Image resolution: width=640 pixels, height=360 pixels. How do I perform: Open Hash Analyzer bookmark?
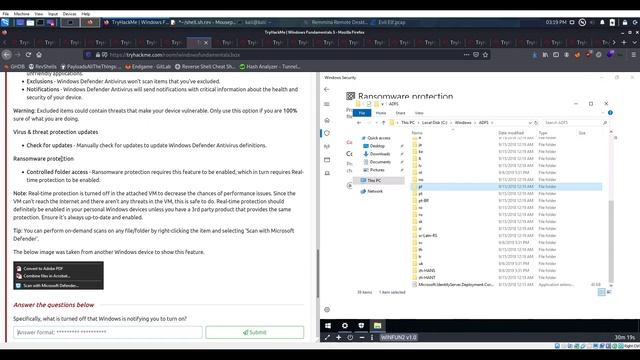pyautogui.click(x=270, y=67)
